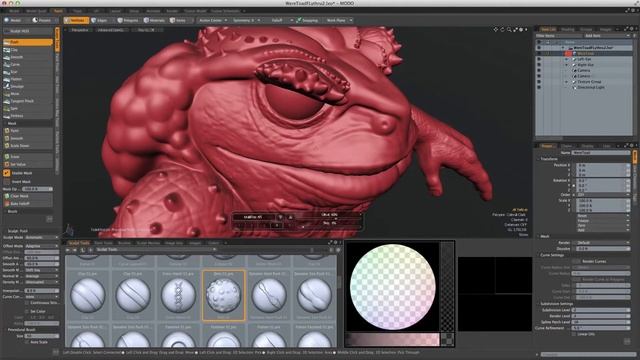The height and width of the screenshot is (360, 640).
Task: Open the Colors tab
Action: [x=213, y=243]
